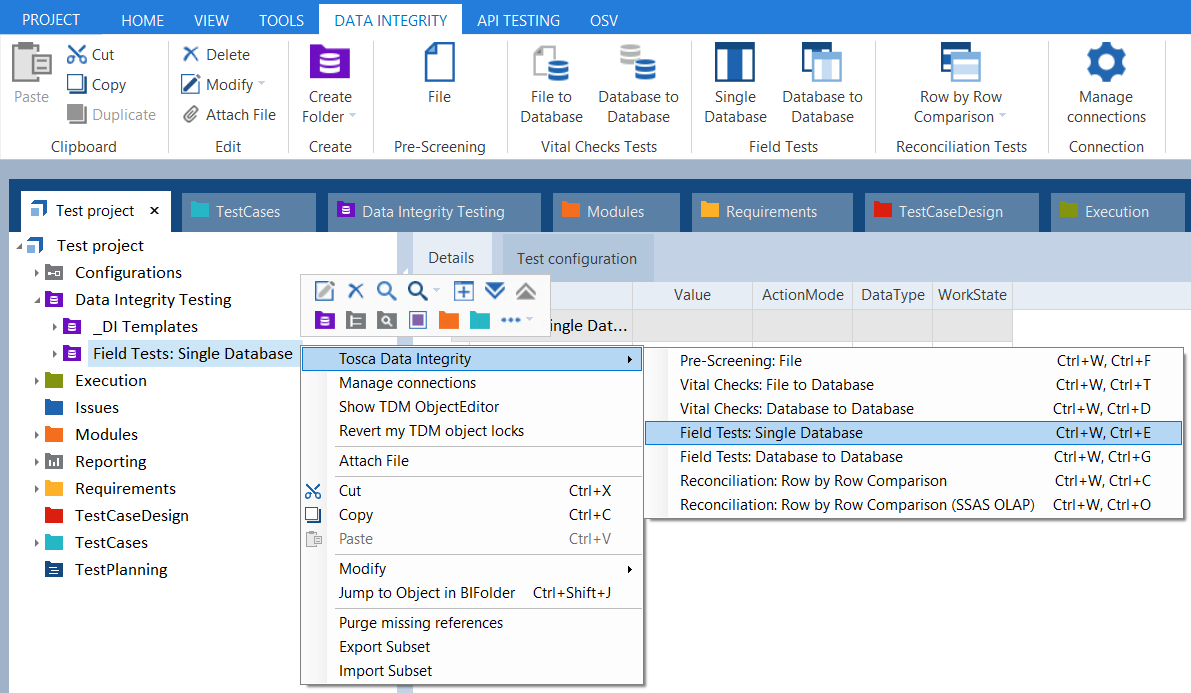The height and width of the screenshot is (693, 1191).
Task: Click the teal folder icon in mini toolbar
Action: click(479, 320)
